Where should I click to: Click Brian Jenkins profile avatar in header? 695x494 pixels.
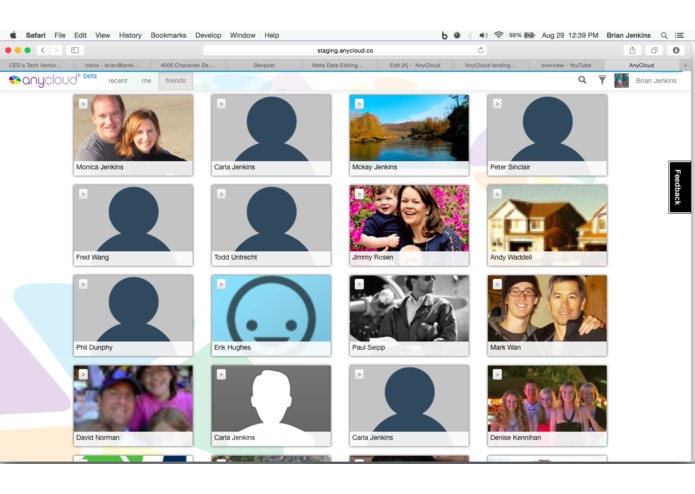pyautogui.click(x=621, y=81)
